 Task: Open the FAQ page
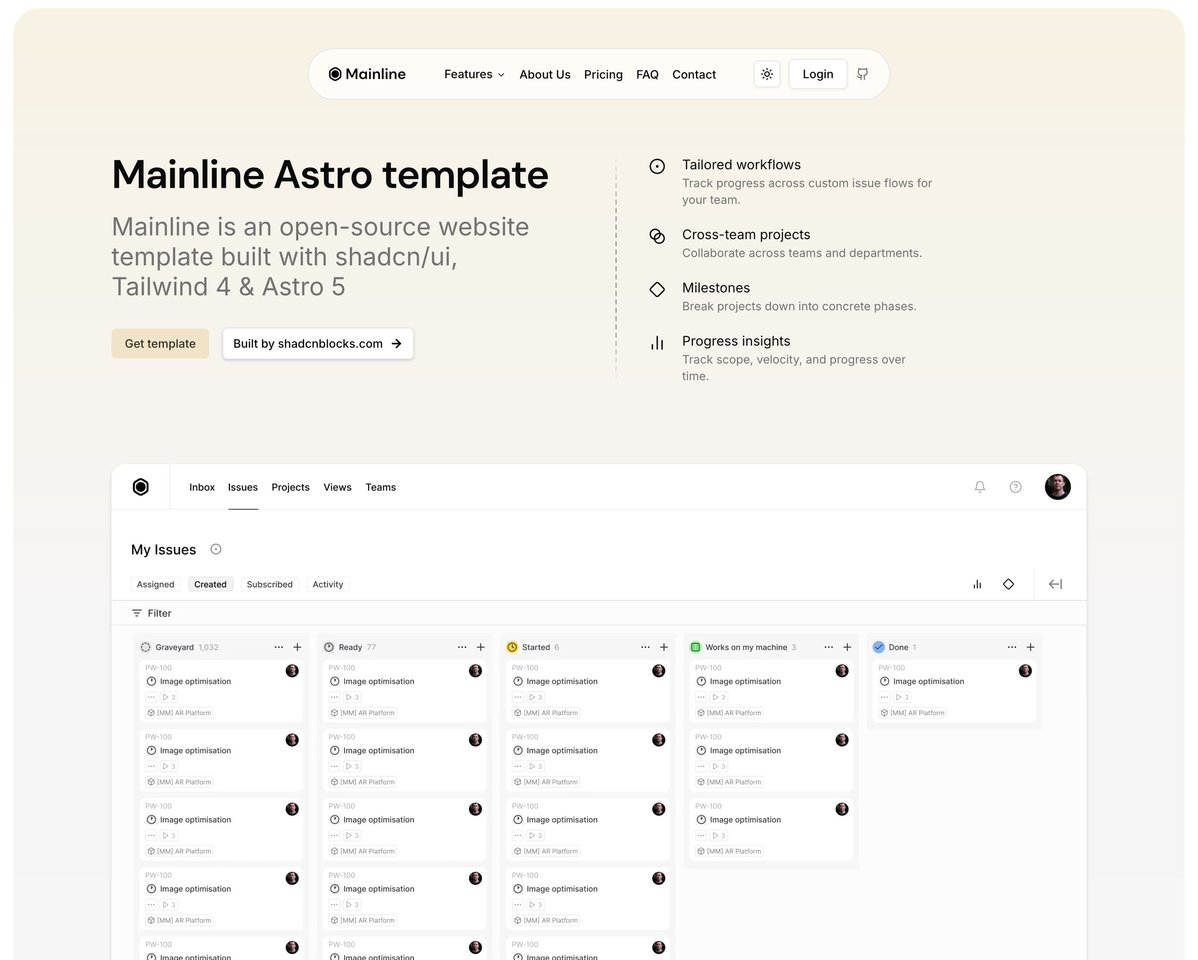click(647, 74)
